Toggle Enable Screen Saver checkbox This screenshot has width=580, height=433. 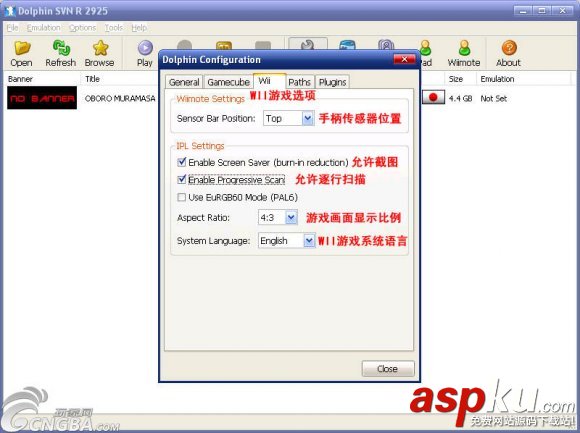[182, 162]
